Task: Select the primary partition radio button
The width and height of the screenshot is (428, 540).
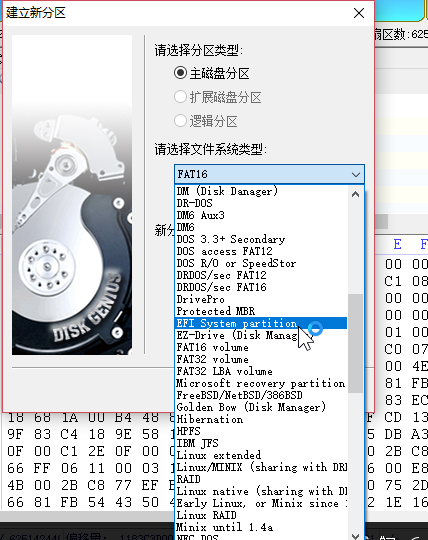Action: pos(180,73)
